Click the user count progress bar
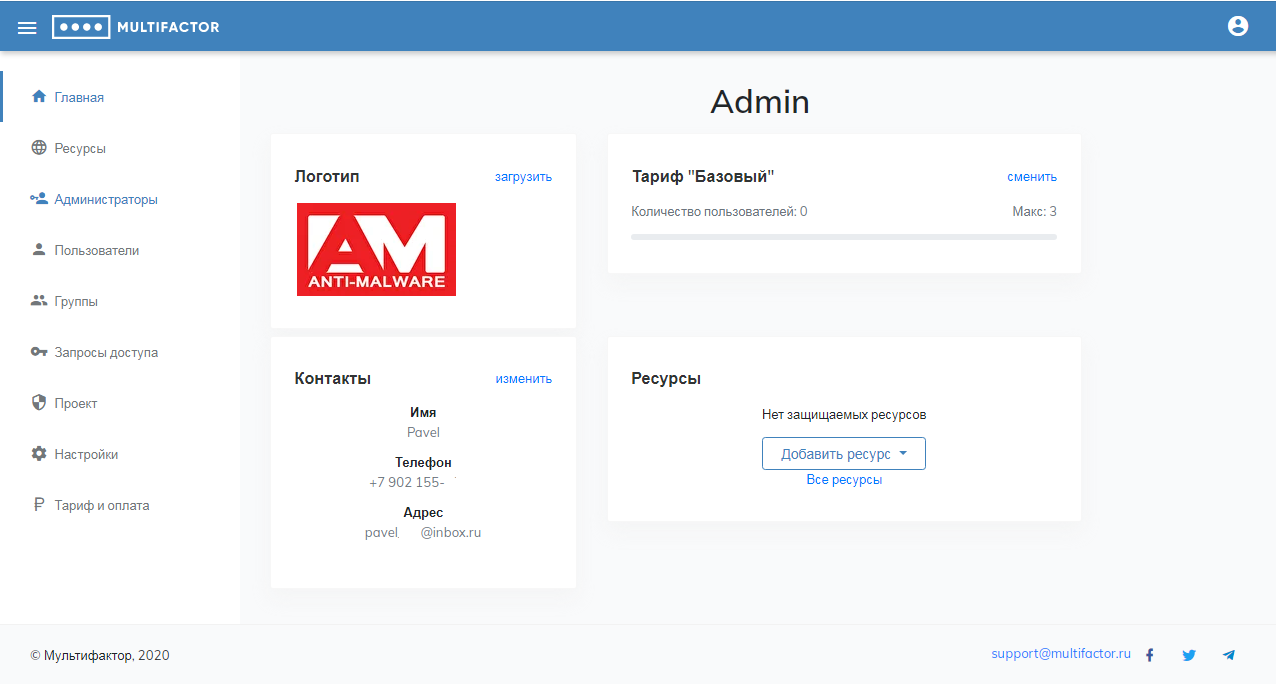1276x684 pixels. coord(844,237)
